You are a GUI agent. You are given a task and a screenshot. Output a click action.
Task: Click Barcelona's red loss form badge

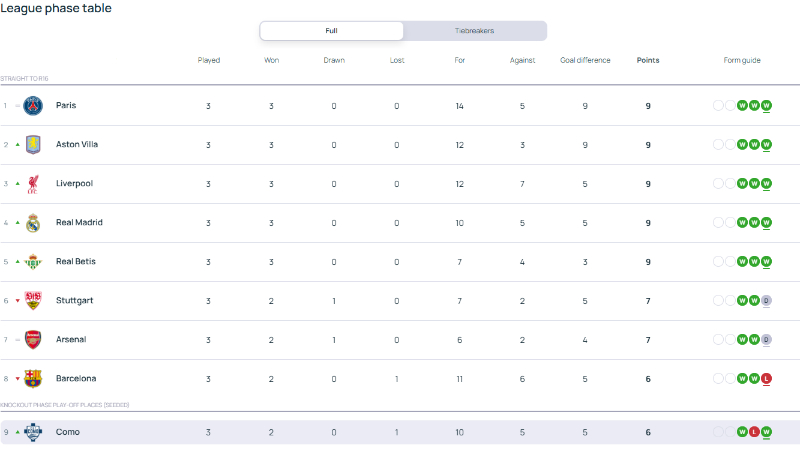766,379
